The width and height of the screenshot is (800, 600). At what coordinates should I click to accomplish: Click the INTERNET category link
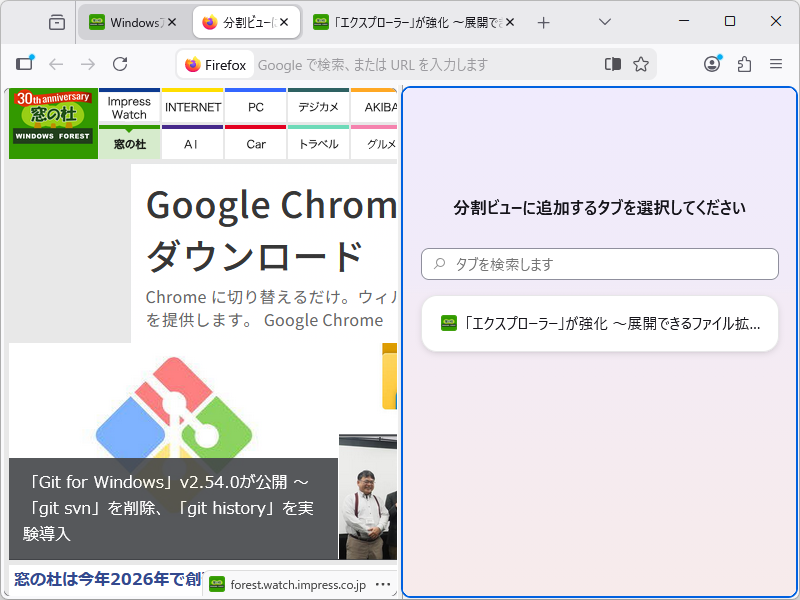click(x=192, y=106)
